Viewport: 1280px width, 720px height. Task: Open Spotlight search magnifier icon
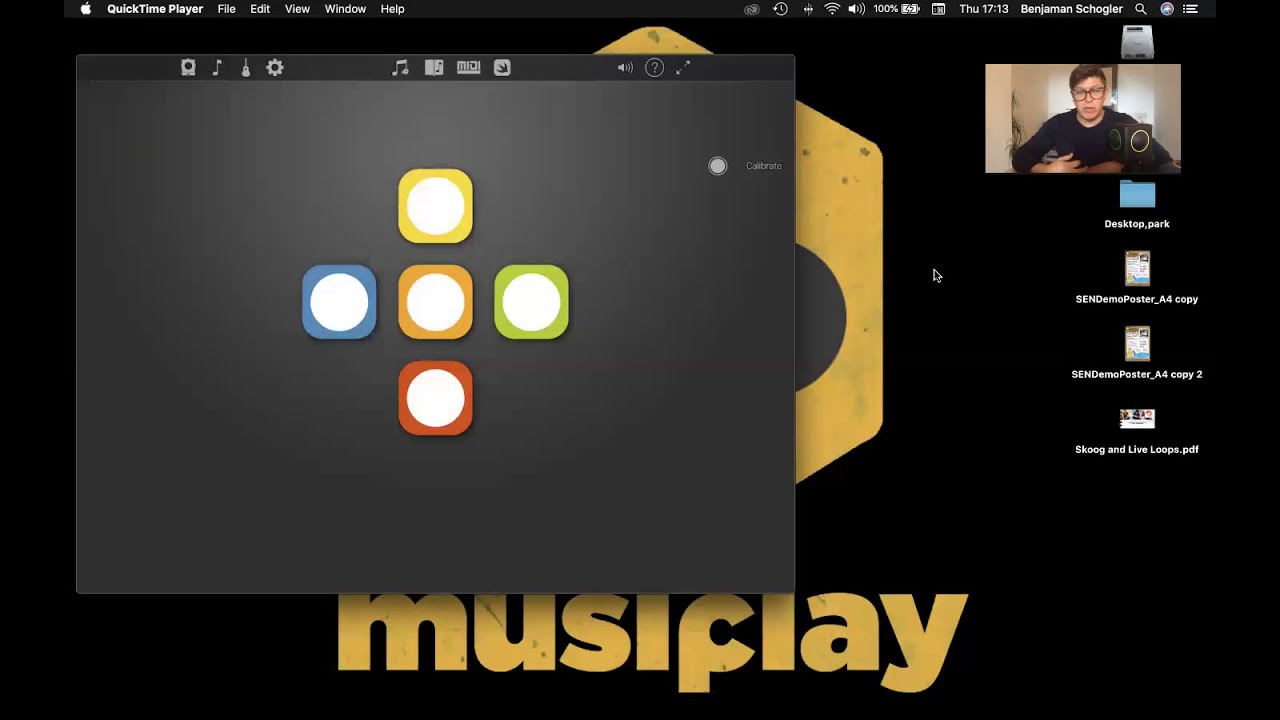coord(1141,9)
